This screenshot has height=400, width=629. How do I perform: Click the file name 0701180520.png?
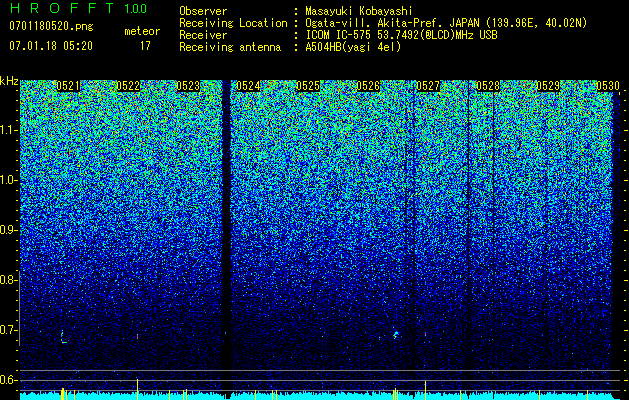(x=51, y=26)
